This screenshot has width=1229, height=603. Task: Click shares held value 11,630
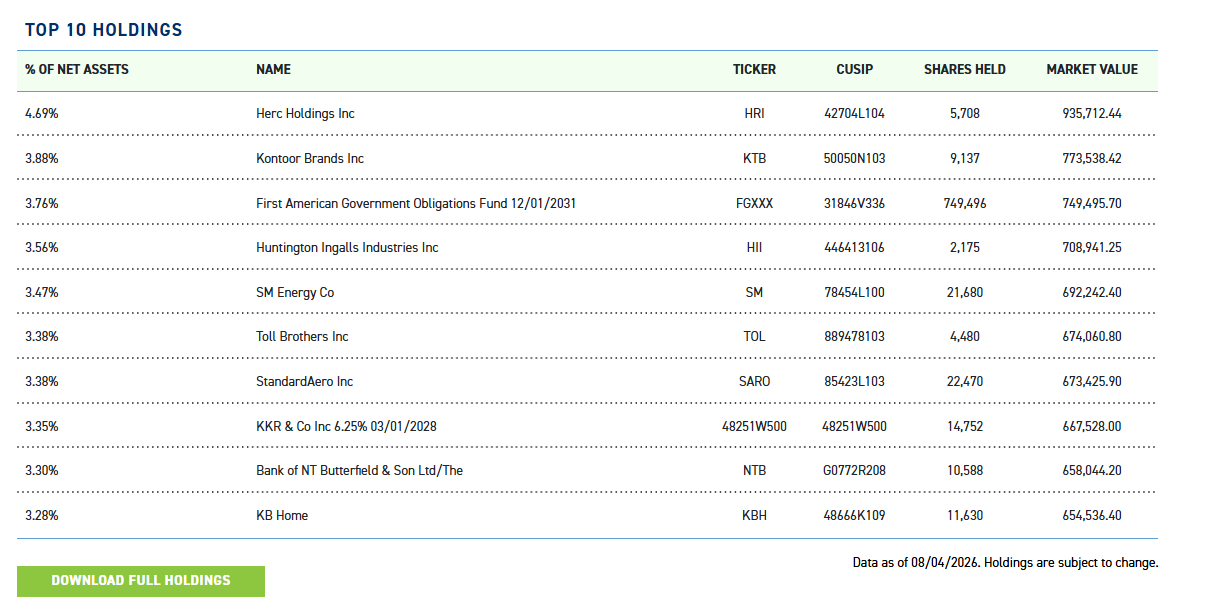(965, 516)
